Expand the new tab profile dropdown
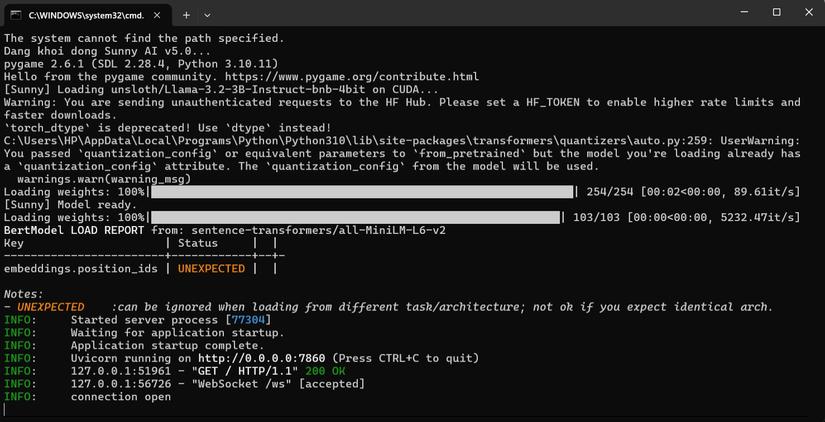The width and height of the screenshot is (825, 422). pyautogui.click(x=207, y=15)
